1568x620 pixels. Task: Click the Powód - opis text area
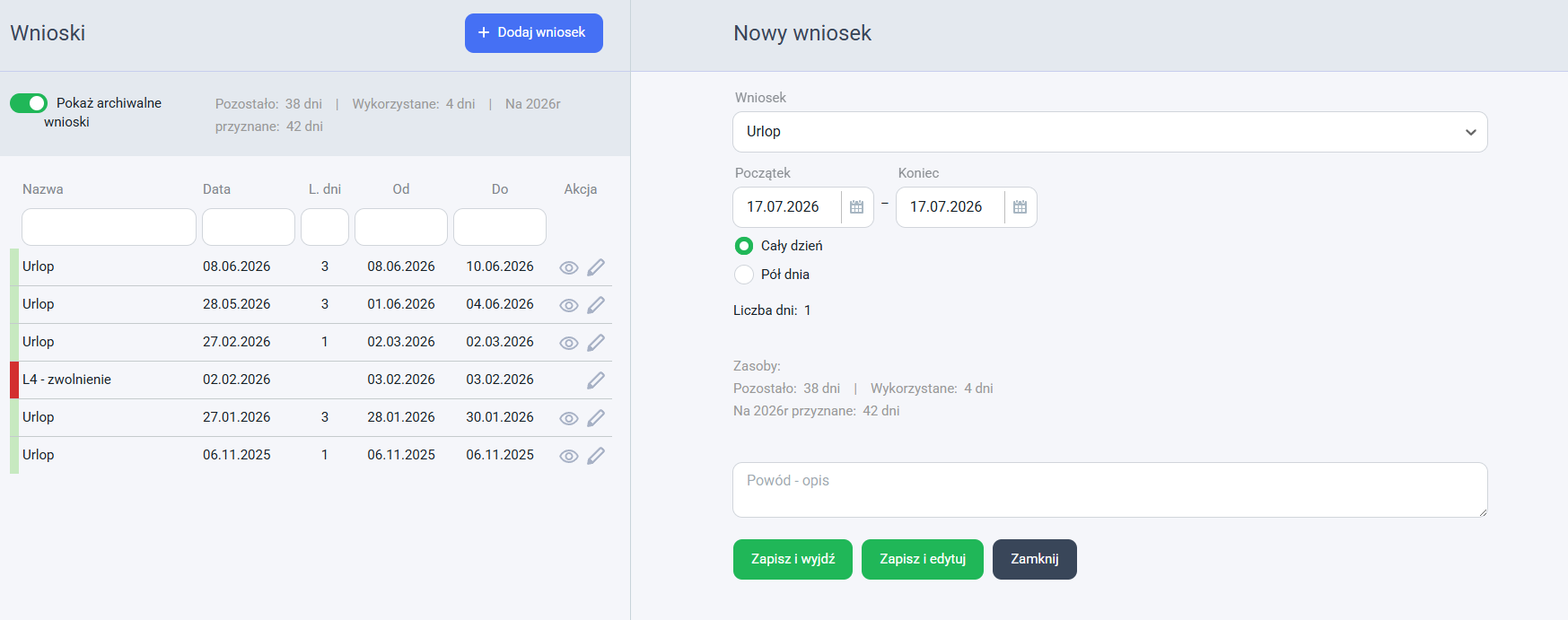pyautogui.click(x=1110, y=490)
